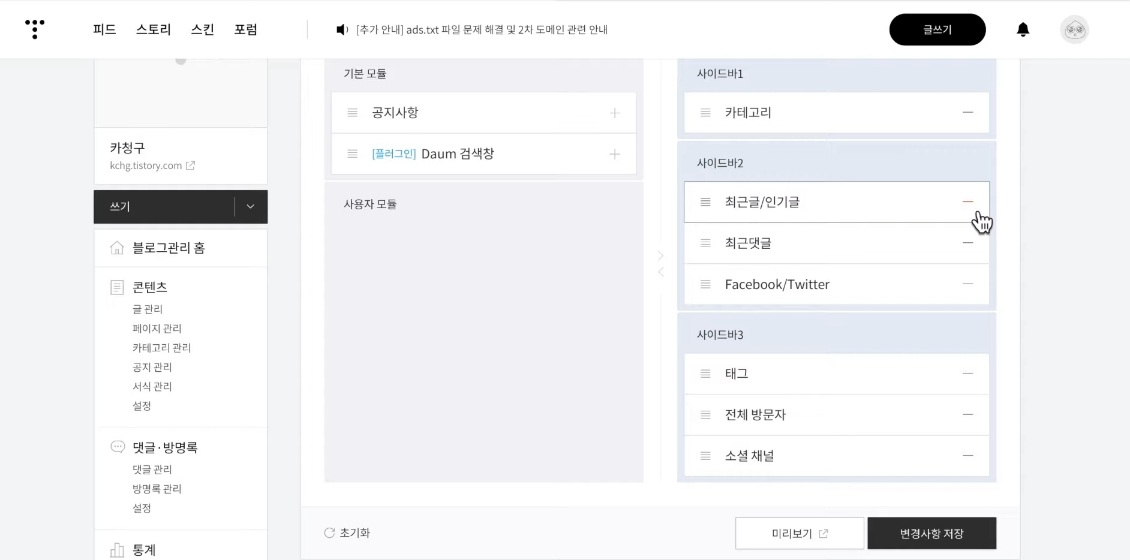Click the external link icon next to kchg.tistory.com
The height and width of the screenshot is (560, 1130).
[190, 165]
